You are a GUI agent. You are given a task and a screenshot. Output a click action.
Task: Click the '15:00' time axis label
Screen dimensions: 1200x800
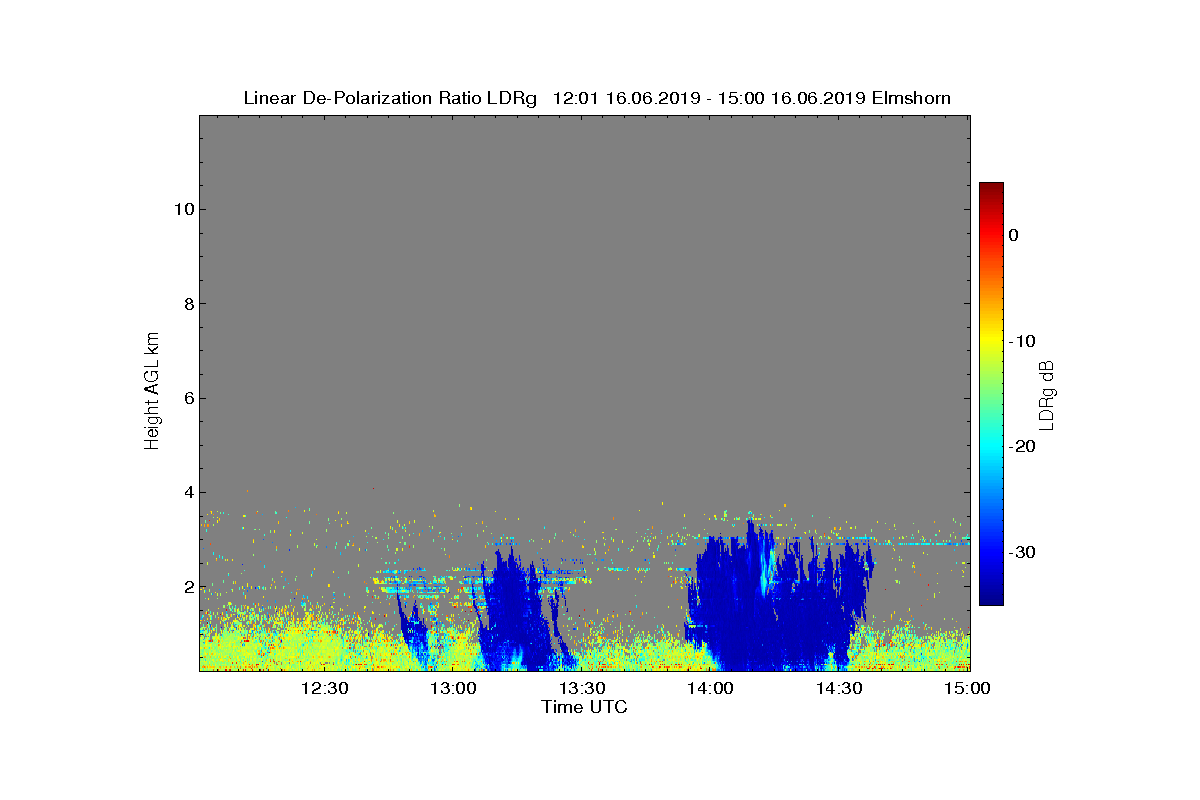968,688
